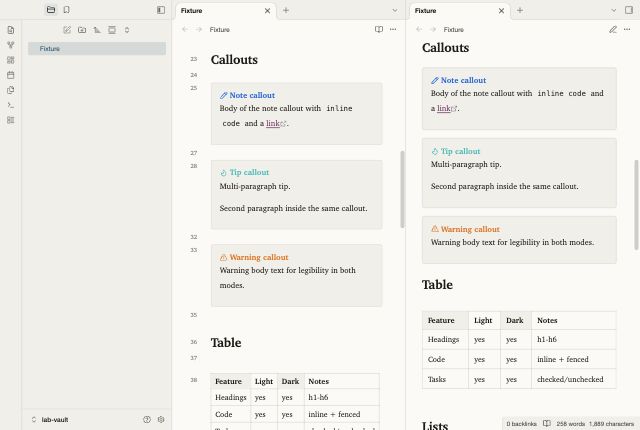This screenshot has width=640, height=430.
Task: Click inline + fenced cell in editor table
Action: point(342,414)
